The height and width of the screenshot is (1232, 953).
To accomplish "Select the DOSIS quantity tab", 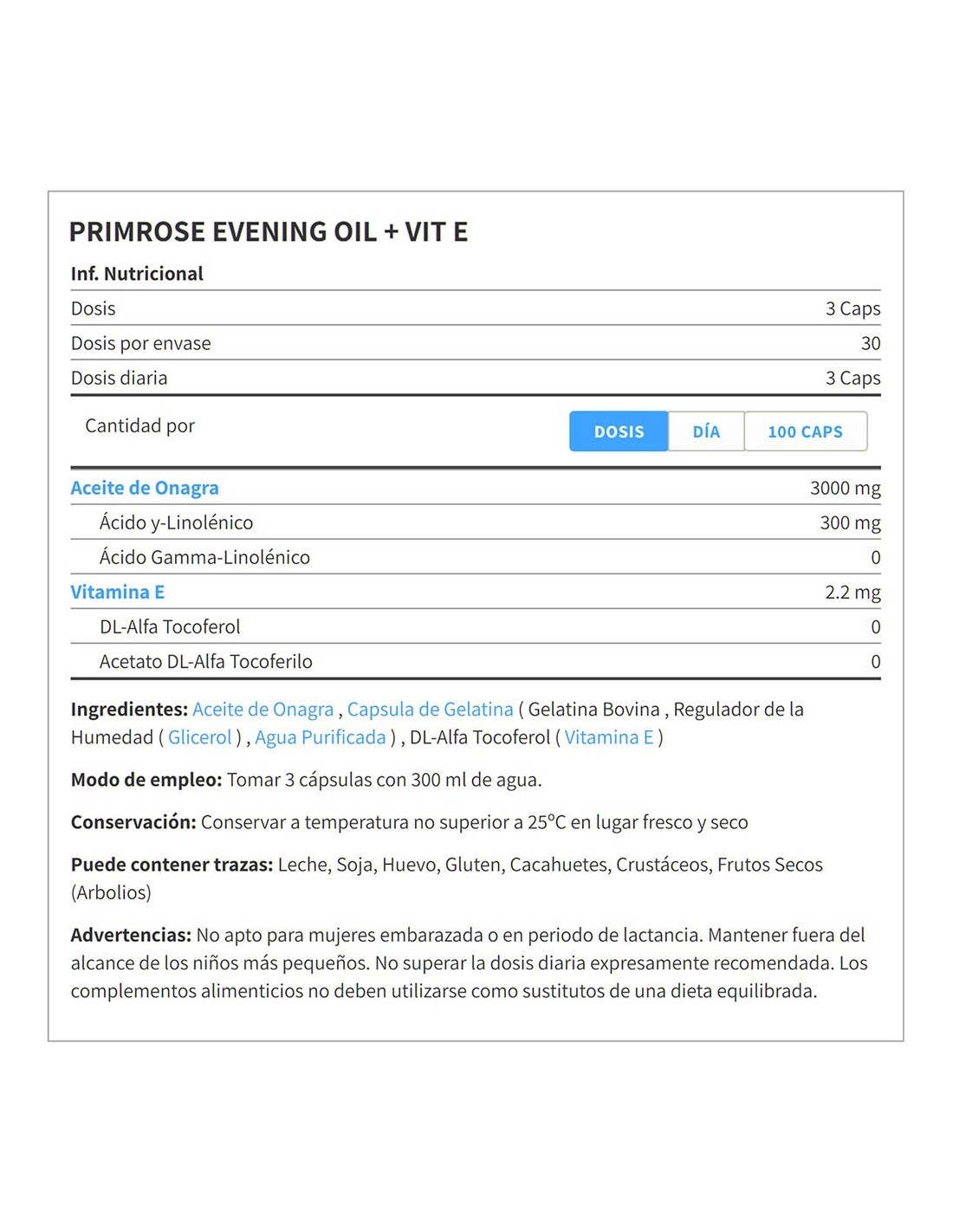I will (x=619, y=431).
